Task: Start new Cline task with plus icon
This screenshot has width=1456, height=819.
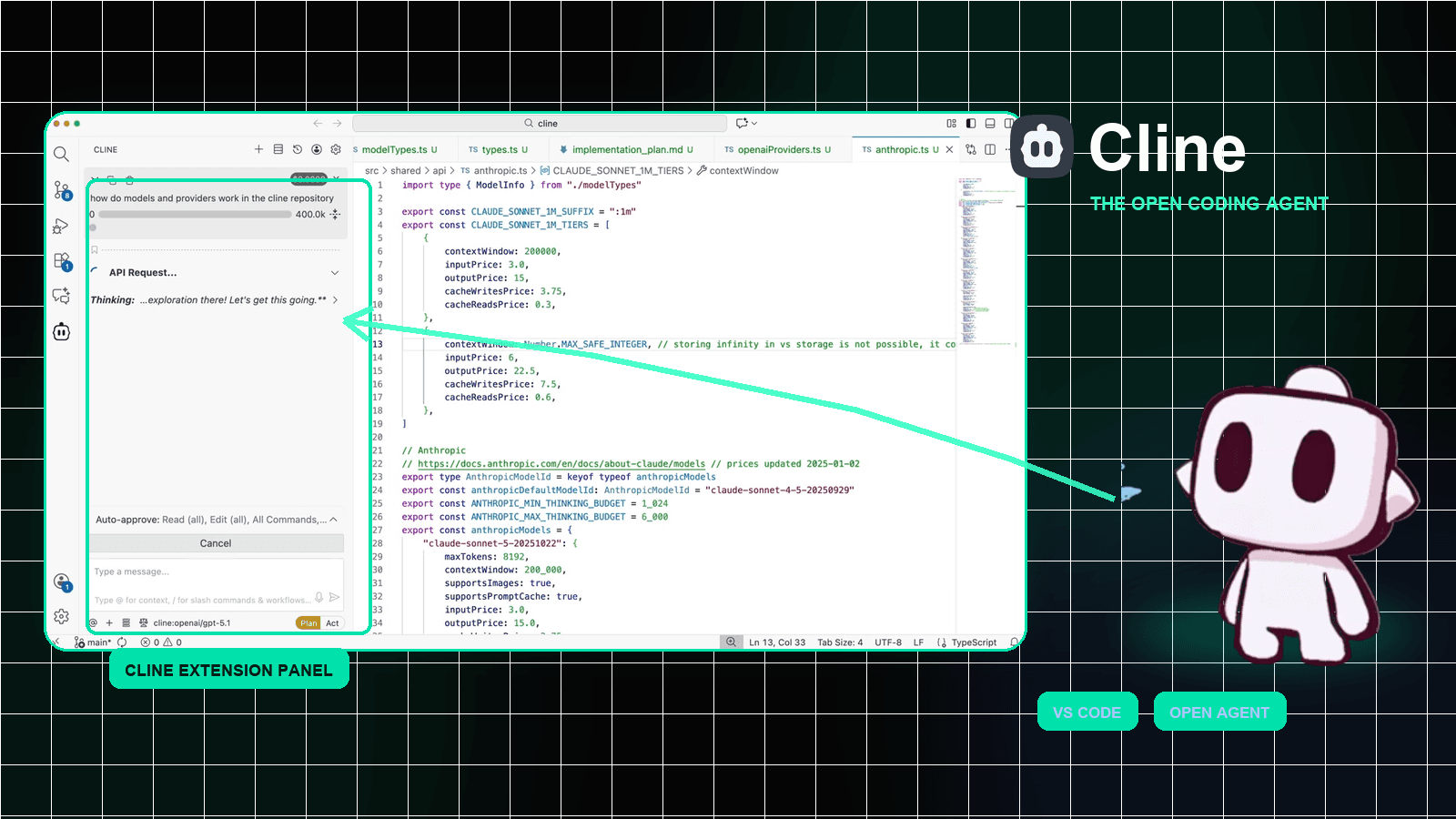Action: [x=258, y=149]
